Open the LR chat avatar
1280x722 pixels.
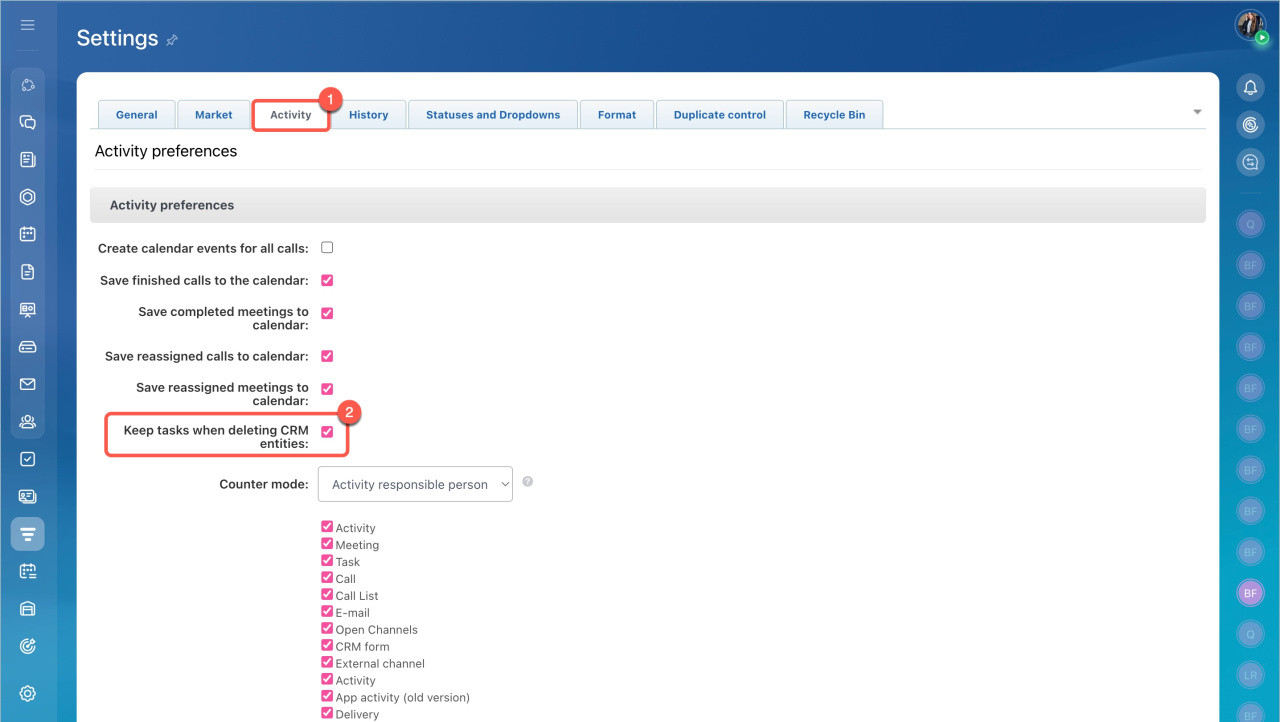1250,676
